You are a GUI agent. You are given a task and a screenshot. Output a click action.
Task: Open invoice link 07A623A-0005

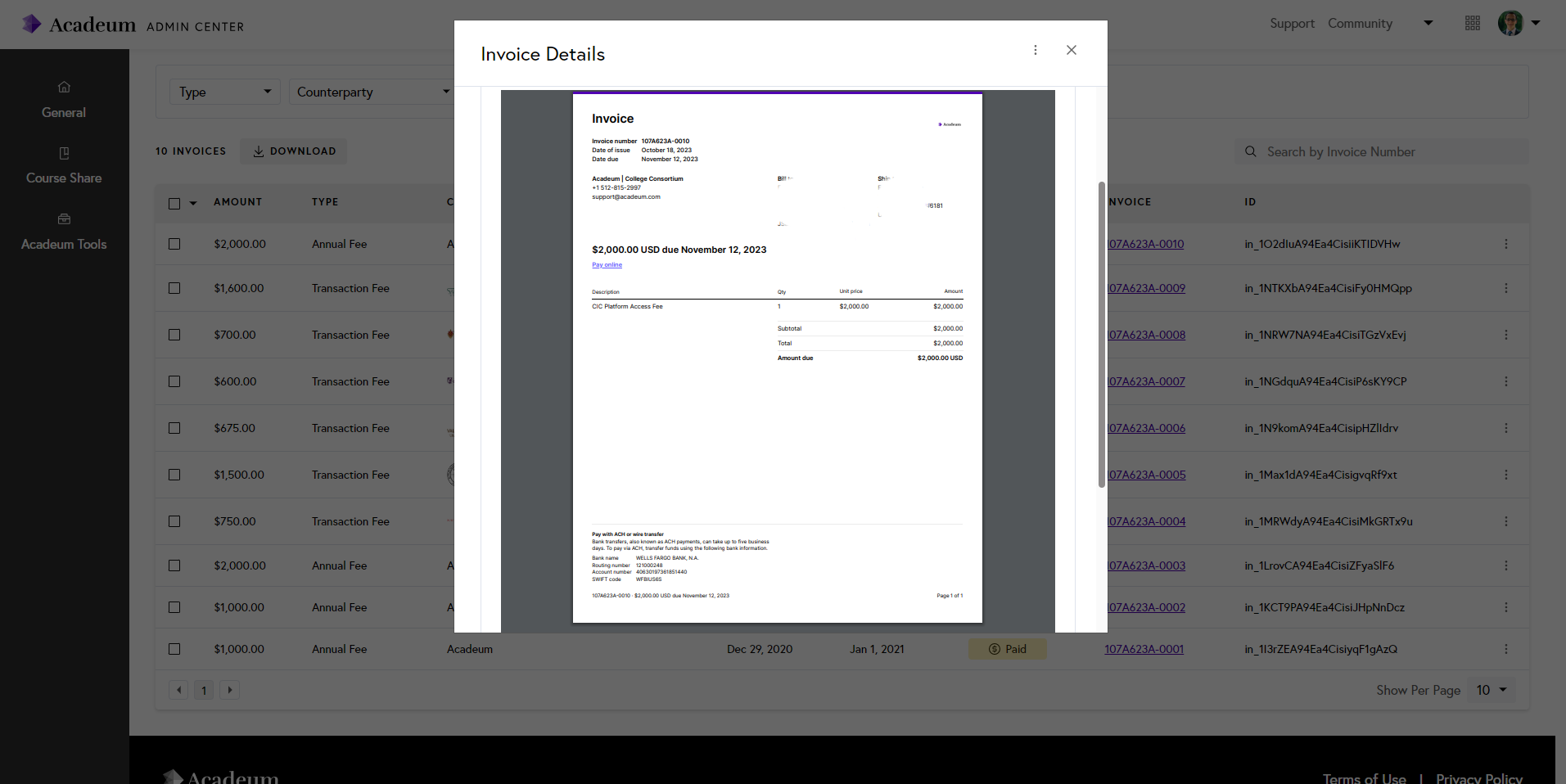click(x=1146, y=475)
